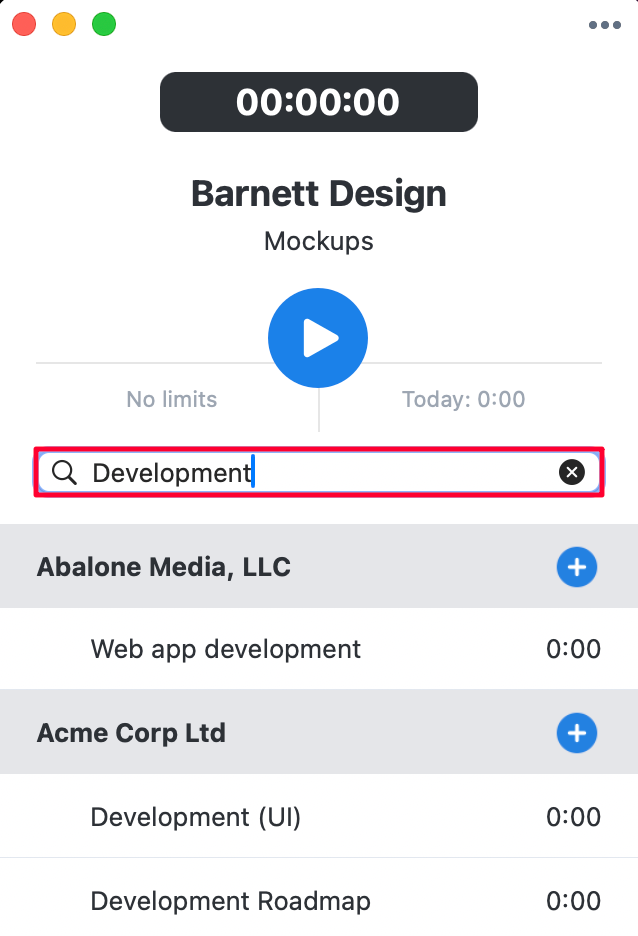
Task: Clear the search field with the X icon
Action: (572, 472)
